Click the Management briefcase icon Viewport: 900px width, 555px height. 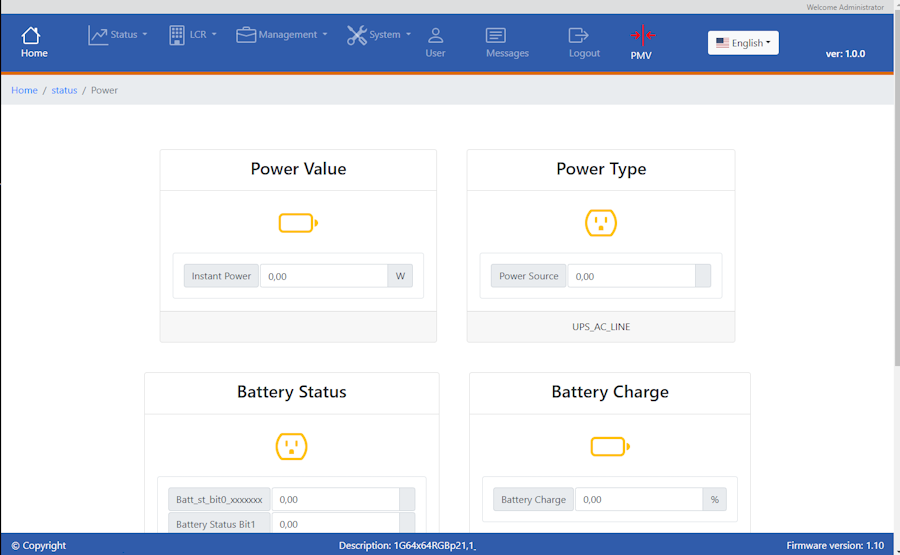[246, 35]
